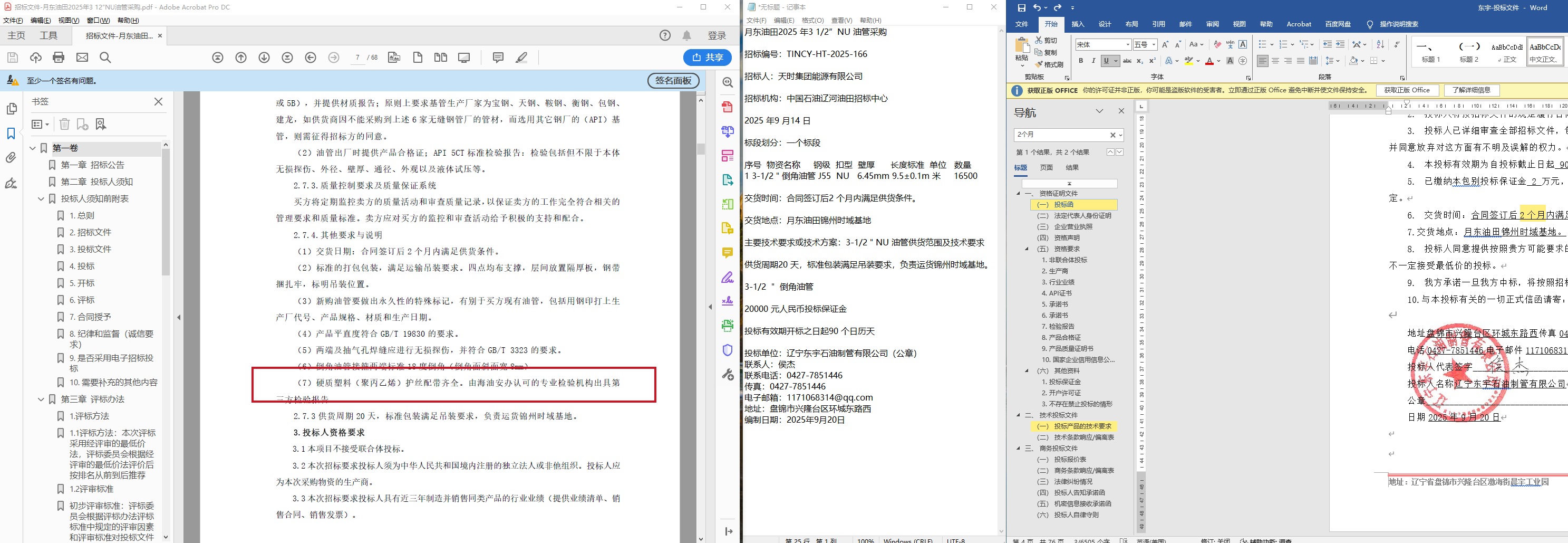Open the Word 审阅 ribbon tab
The height and width of the screenshot is (543, 1568).
[x=1213, y=24]
